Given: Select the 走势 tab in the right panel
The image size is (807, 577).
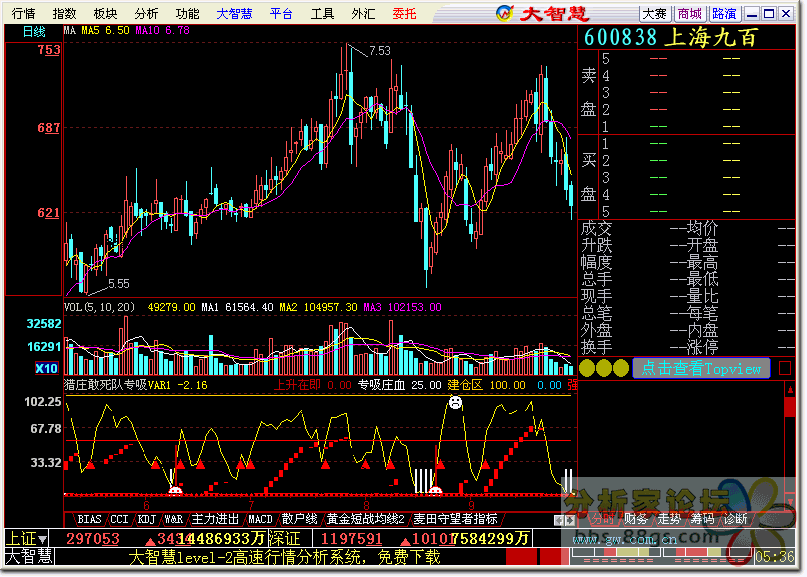Looking at the screenshot, I should (669, 519).
